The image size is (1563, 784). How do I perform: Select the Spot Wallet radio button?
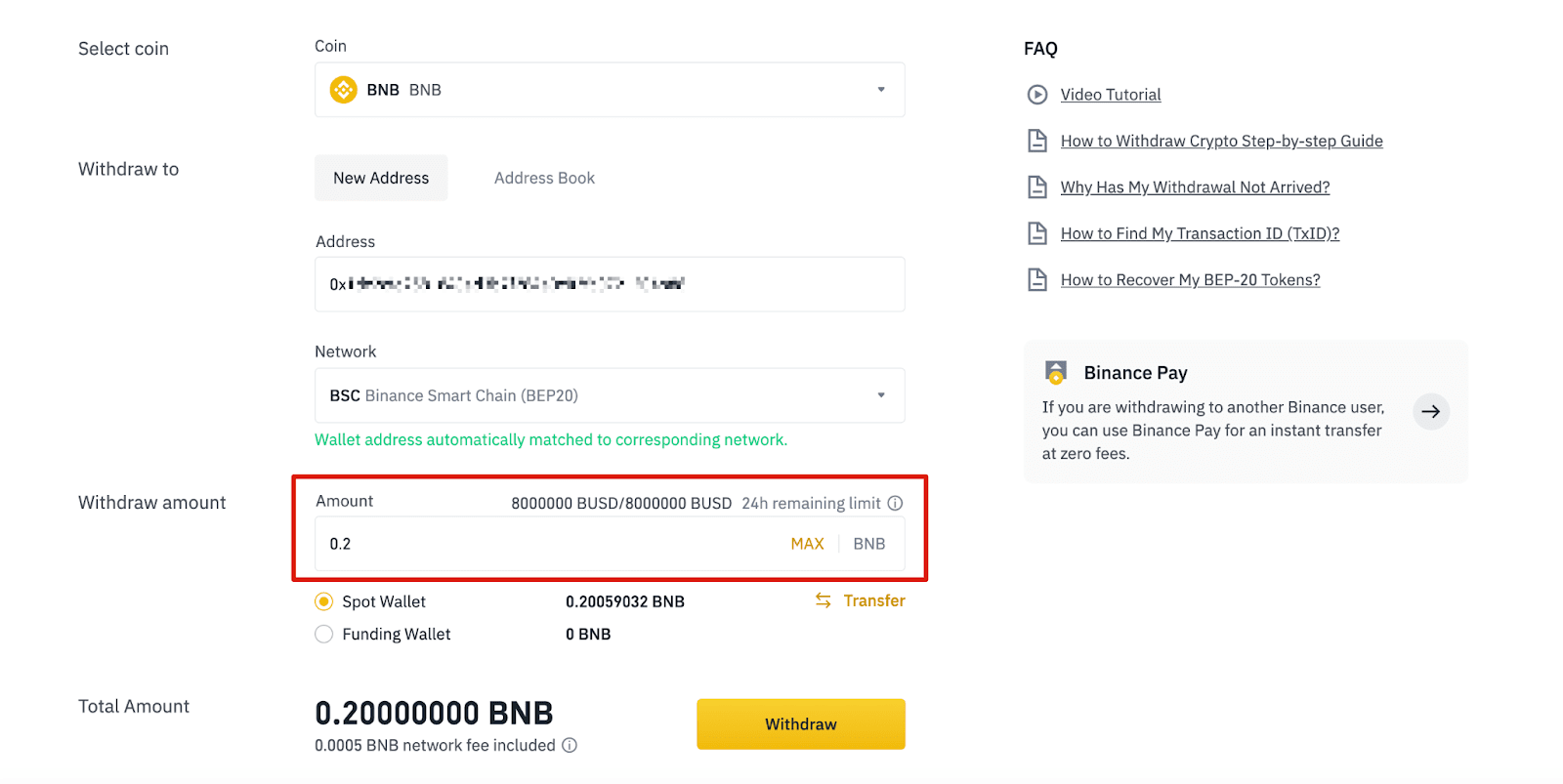324,601
